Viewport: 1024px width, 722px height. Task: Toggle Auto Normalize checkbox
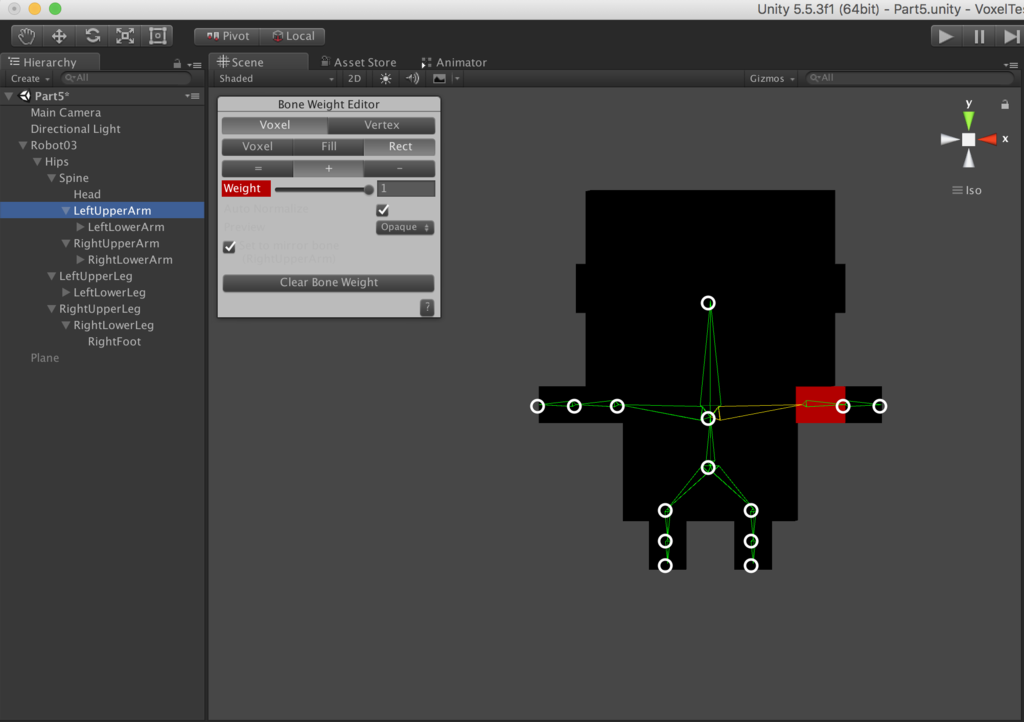pyautogui.click(x=383, y=210)
